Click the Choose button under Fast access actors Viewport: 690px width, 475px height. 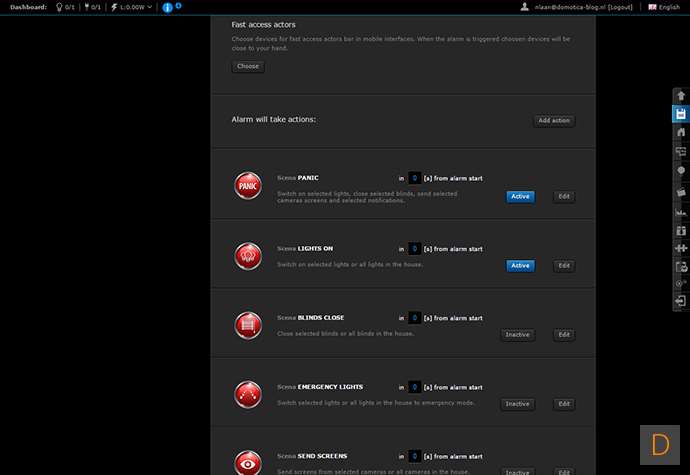[248, 66]
